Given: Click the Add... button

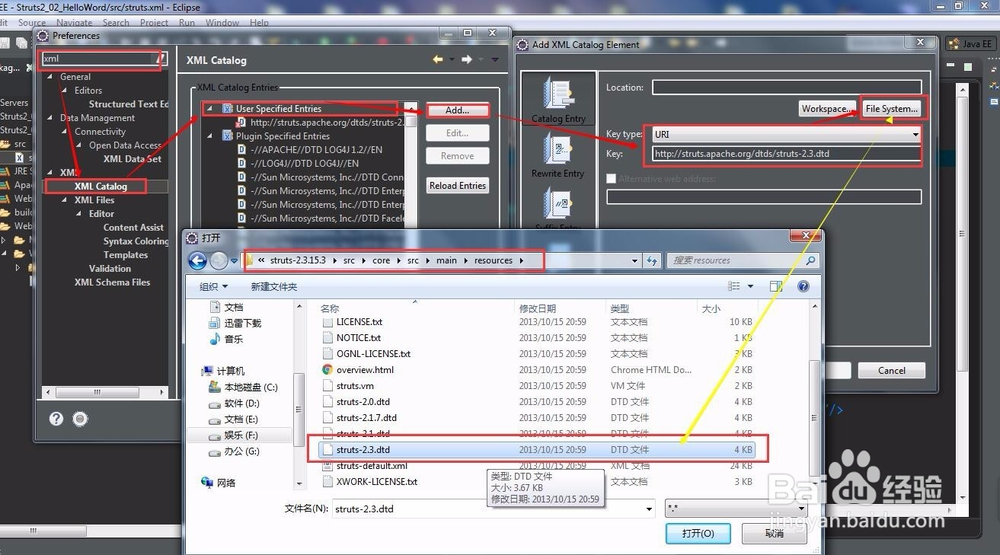Looking at the screenshot, I should coord(457,110).
